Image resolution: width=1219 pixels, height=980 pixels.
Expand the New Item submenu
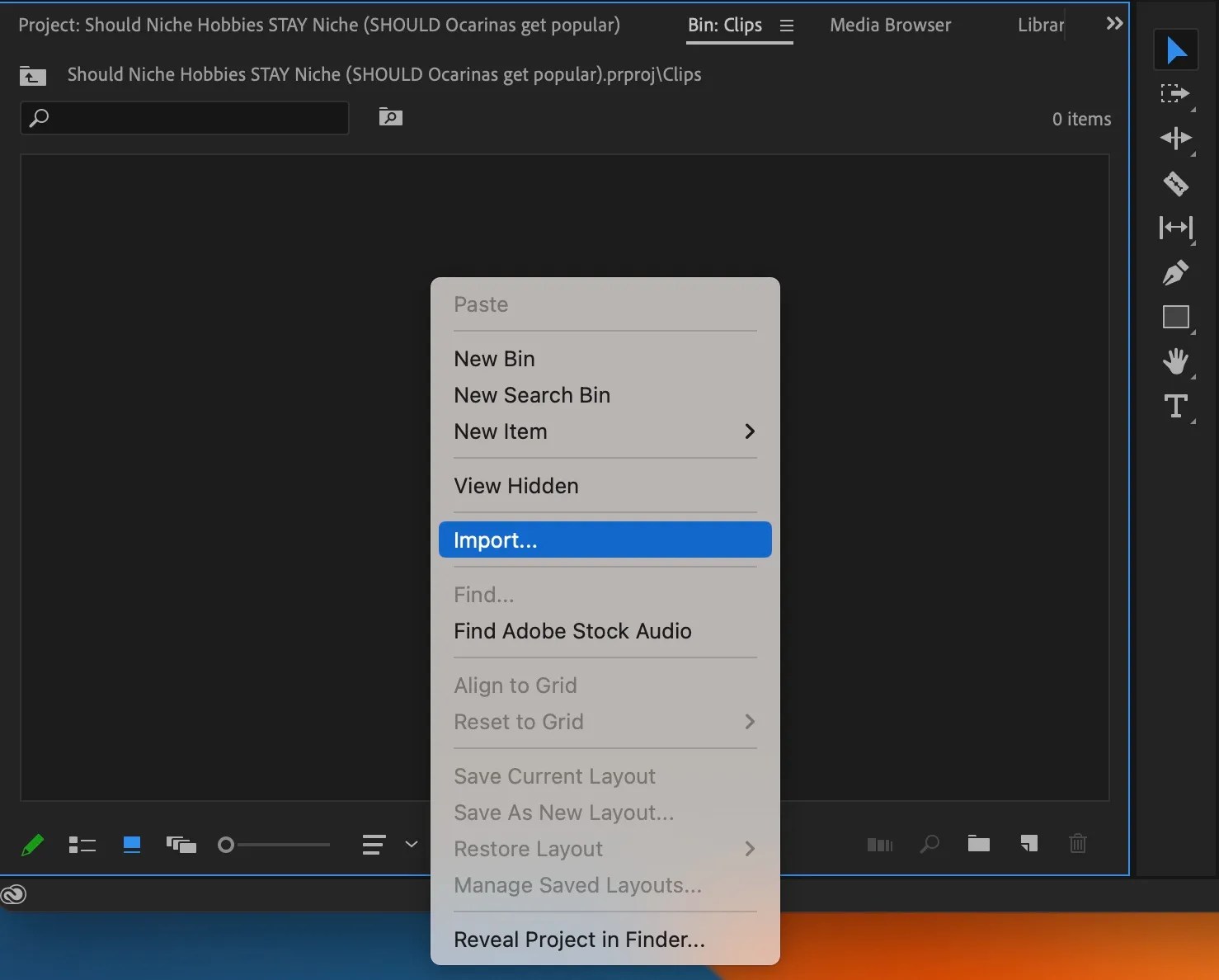pos(747,431)
